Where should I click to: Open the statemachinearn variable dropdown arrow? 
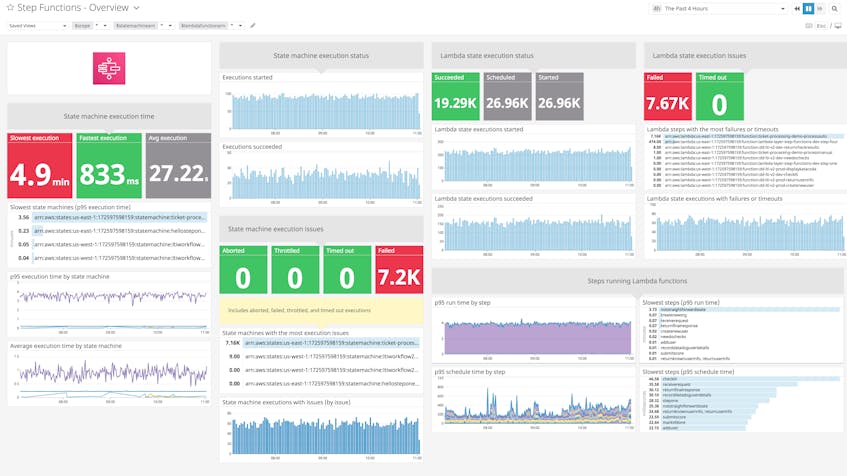(x=170, y=25)
